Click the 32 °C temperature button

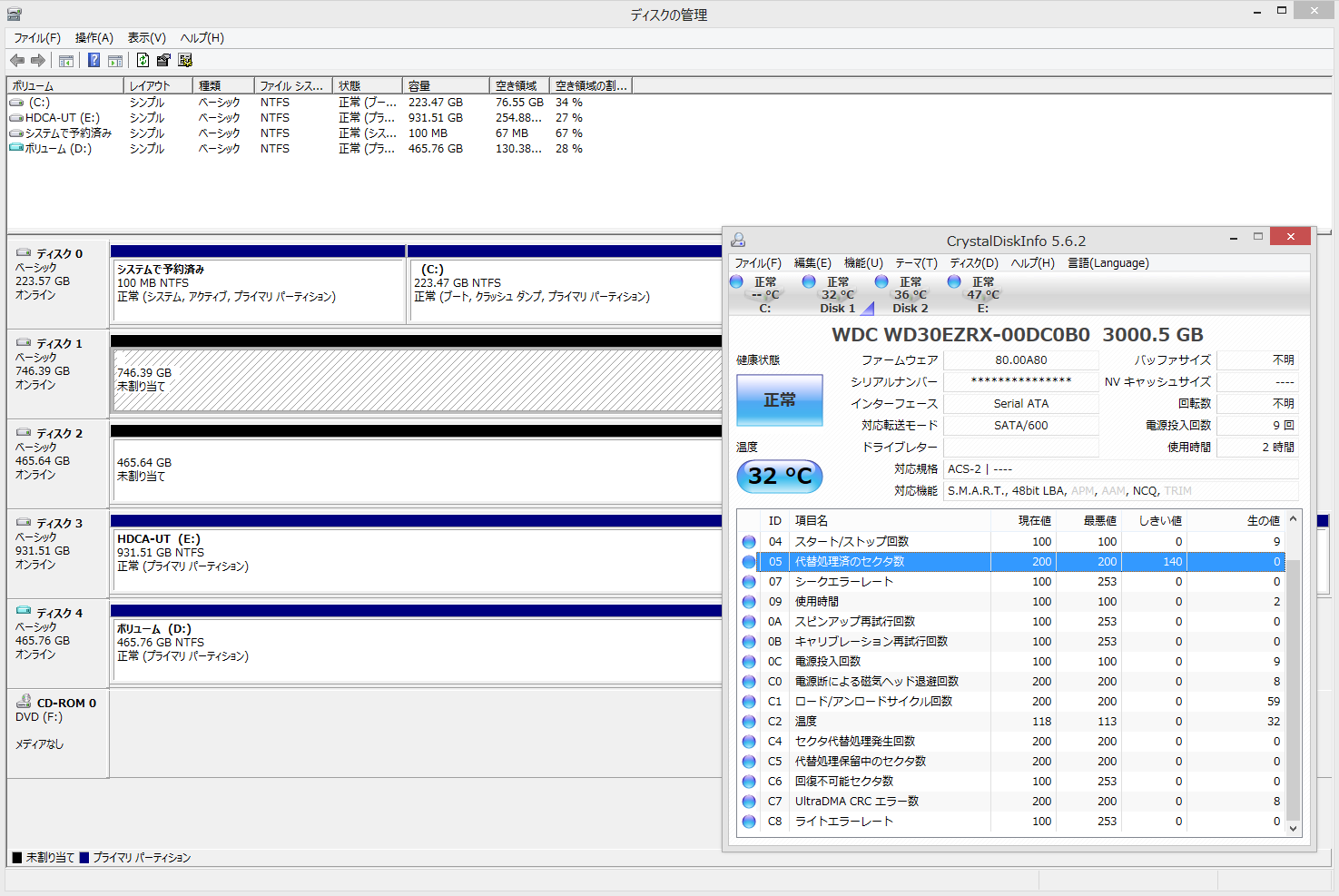coord(779,476)
